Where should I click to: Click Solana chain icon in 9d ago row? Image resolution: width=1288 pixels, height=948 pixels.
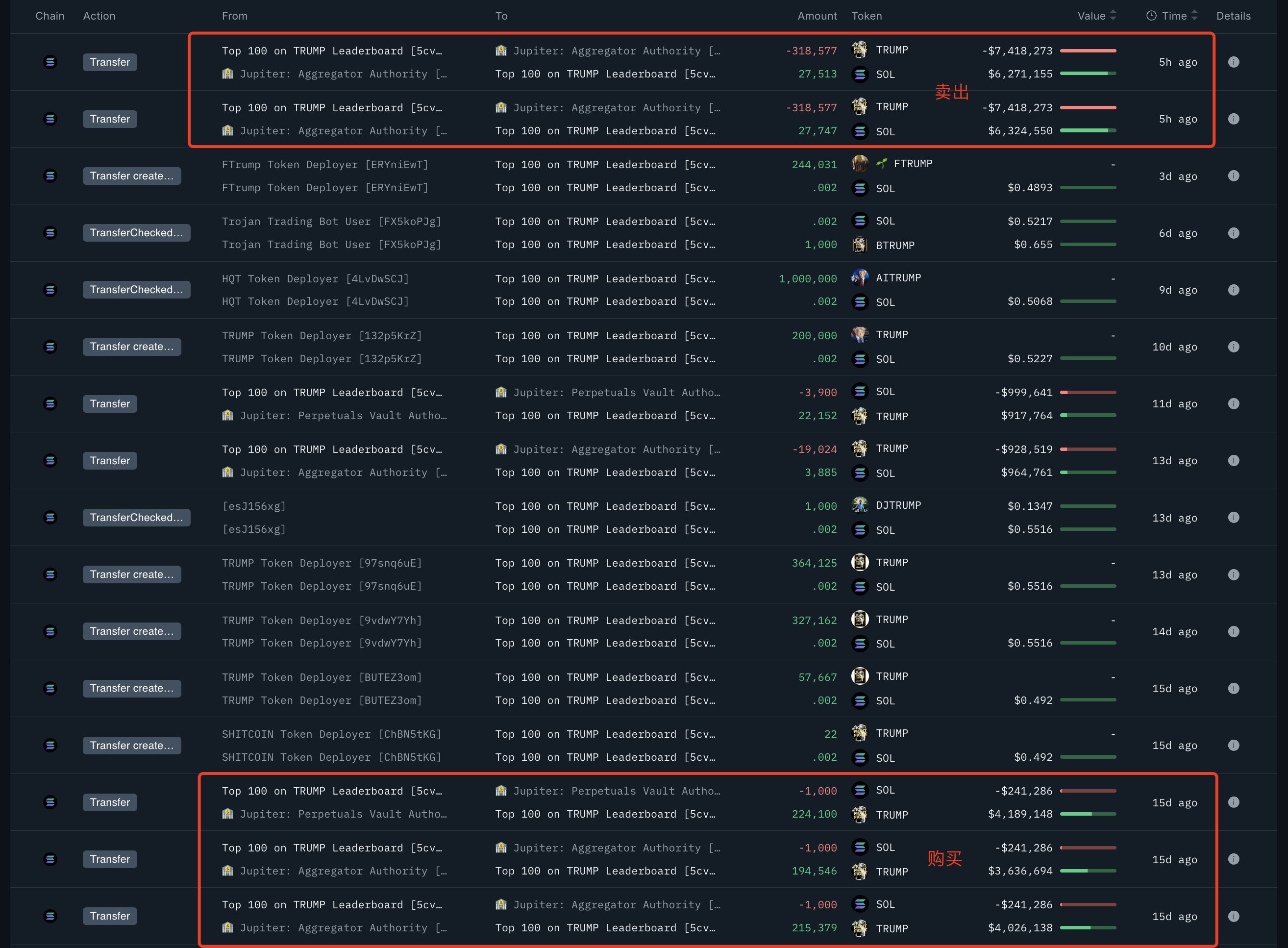click(x=50, y=290)
